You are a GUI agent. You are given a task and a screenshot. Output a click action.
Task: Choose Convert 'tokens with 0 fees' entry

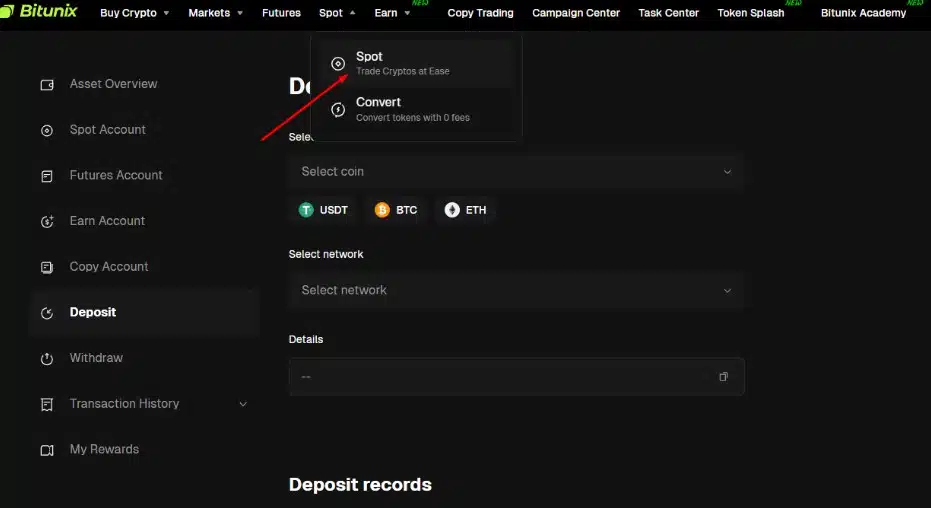(416, 110)
